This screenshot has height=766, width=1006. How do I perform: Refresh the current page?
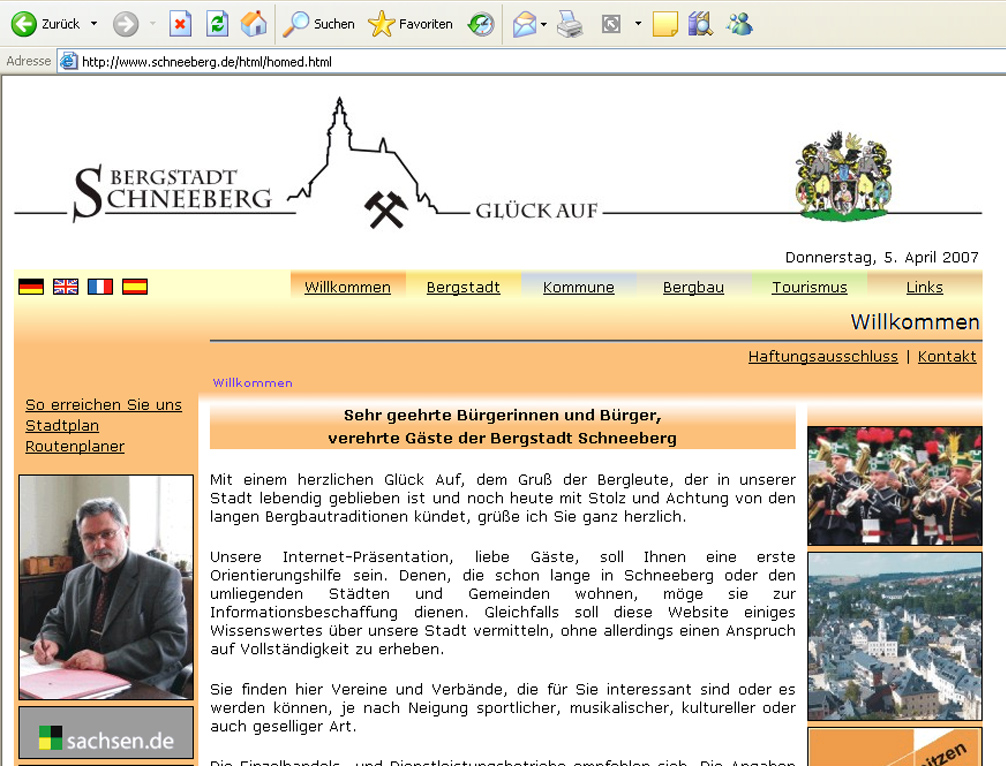point(217,24)
